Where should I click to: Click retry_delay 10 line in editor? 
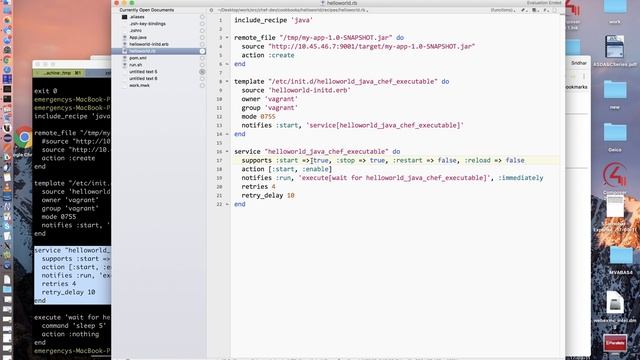[x=268, y=195]
